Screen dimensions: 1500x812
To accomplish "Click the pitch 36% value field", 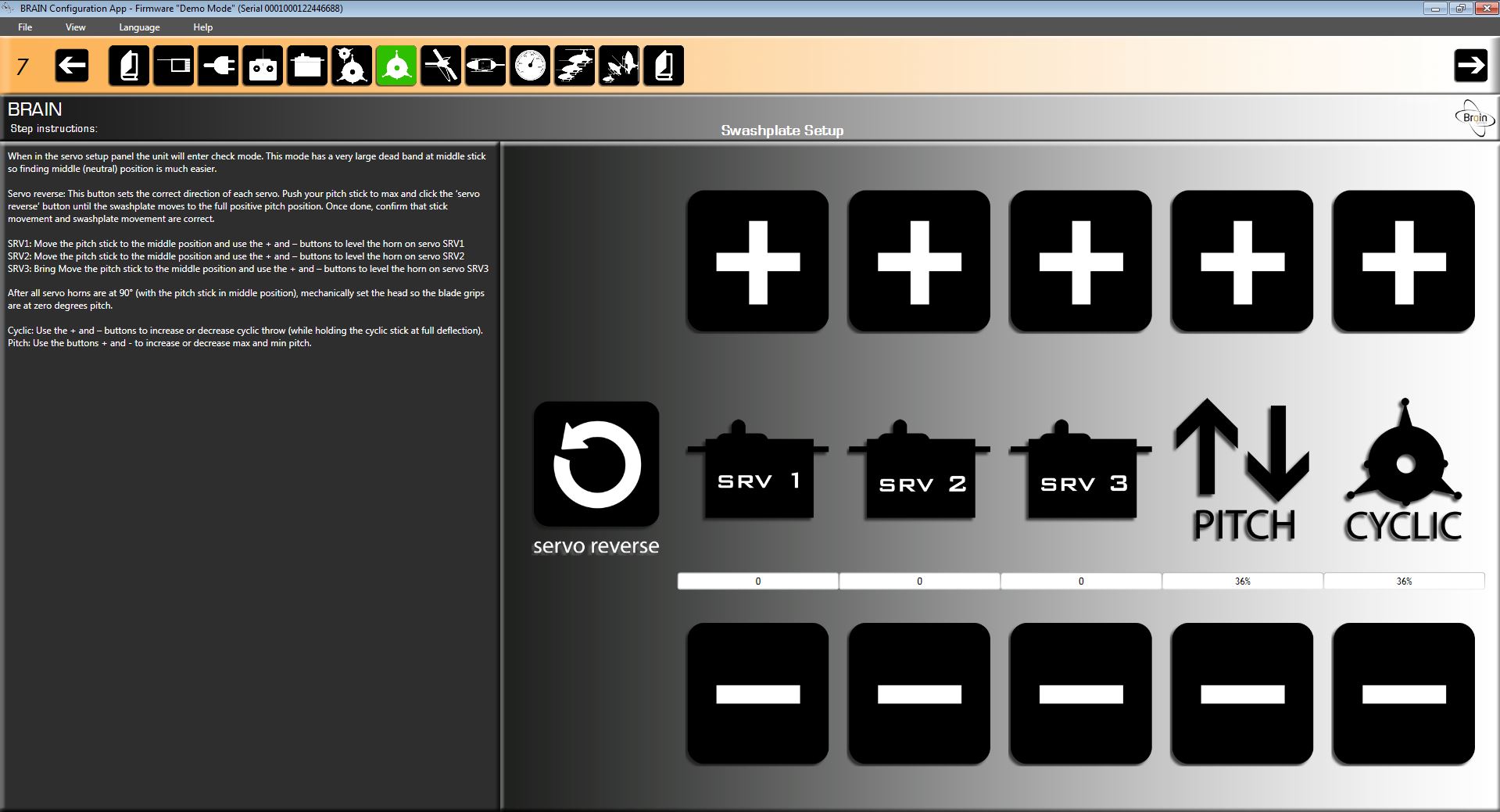I will click(1242, 581).
